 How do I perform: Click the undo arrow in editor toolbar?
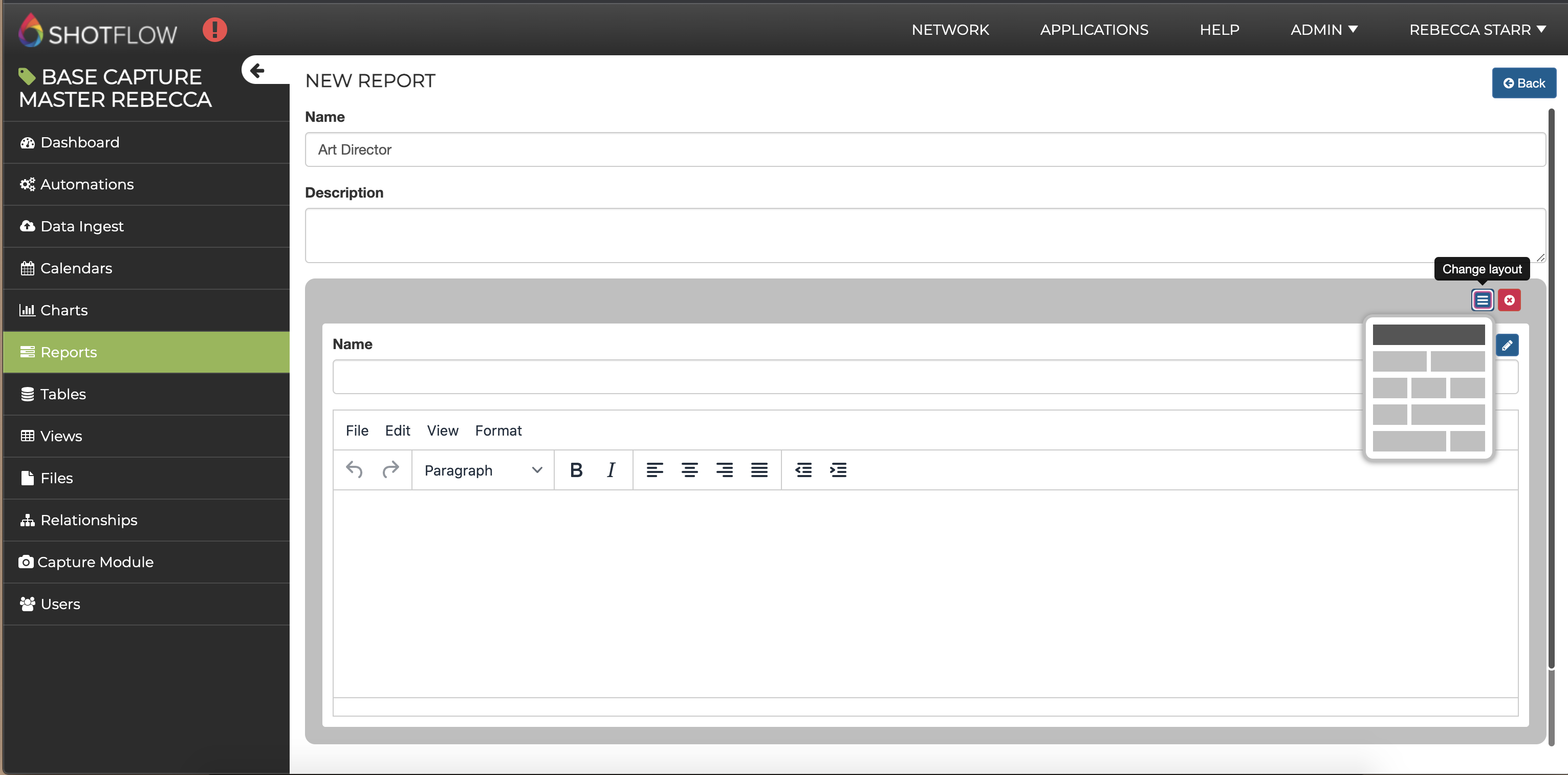(354, 470)
